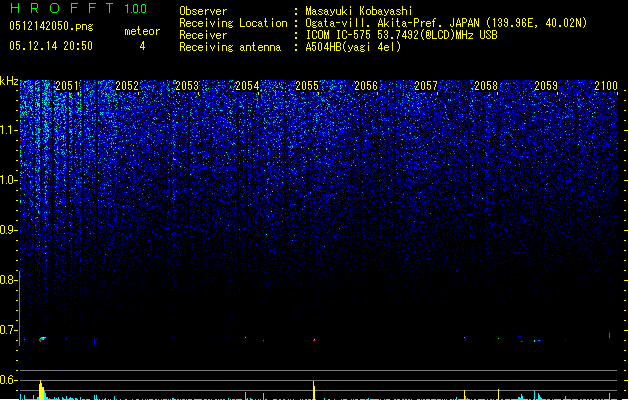Viewport: 629px width, 400px height.
Task: Click the meteor echo spot near 2055
Action: [x=314, y=340]
